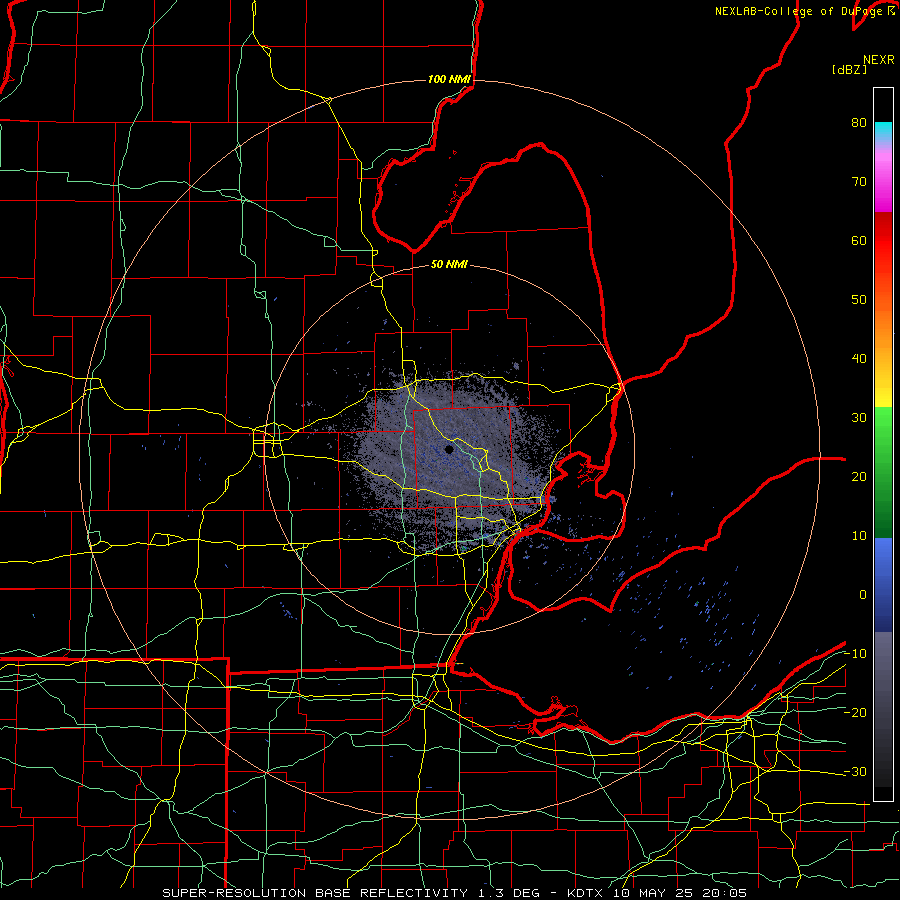Click the -10 value on the dBZ scale

[855, 654]
